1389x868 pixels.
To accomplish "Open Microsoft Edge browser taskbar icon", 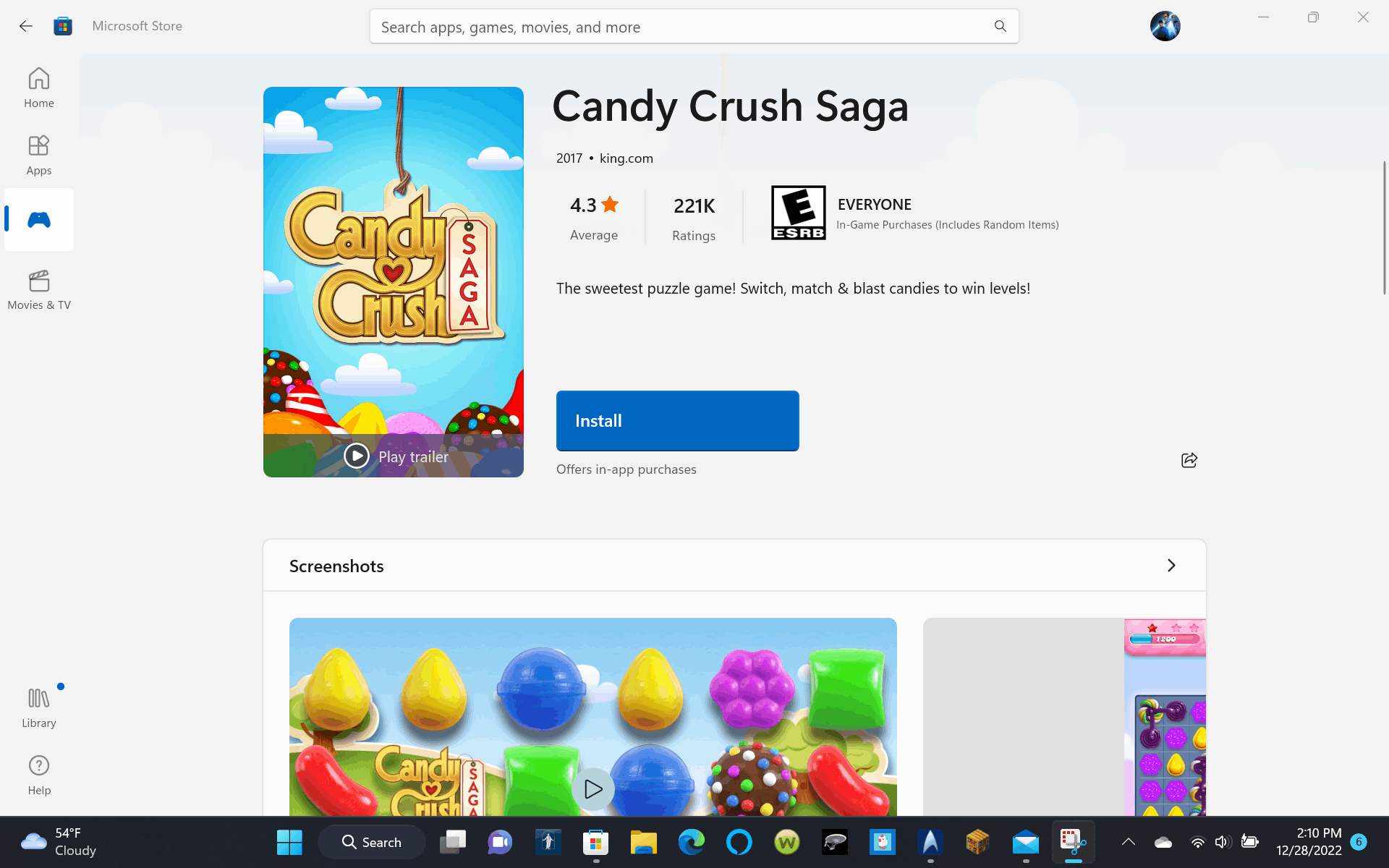I will point(692,841).
